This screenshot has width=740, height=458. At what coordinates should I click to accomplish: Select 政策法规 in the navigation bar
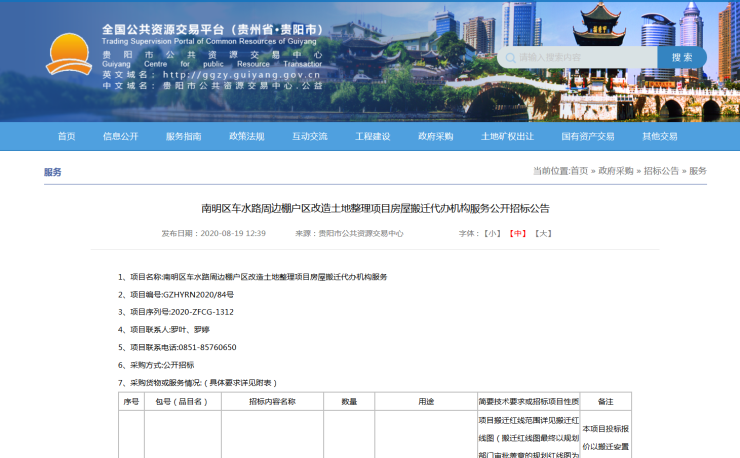point(246,136)
